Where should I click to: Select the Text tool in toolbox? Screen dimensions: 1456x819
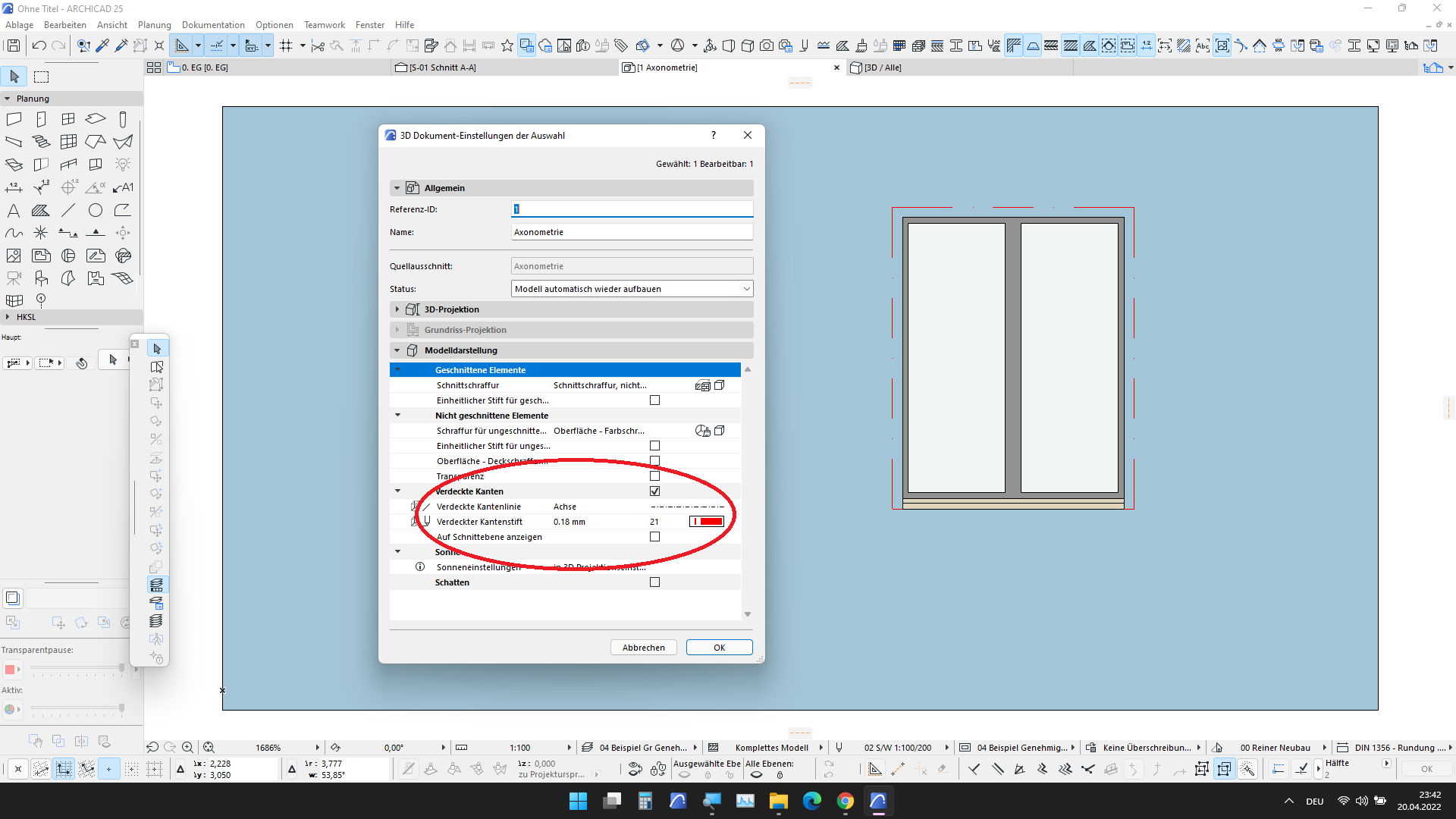[14, 210]
